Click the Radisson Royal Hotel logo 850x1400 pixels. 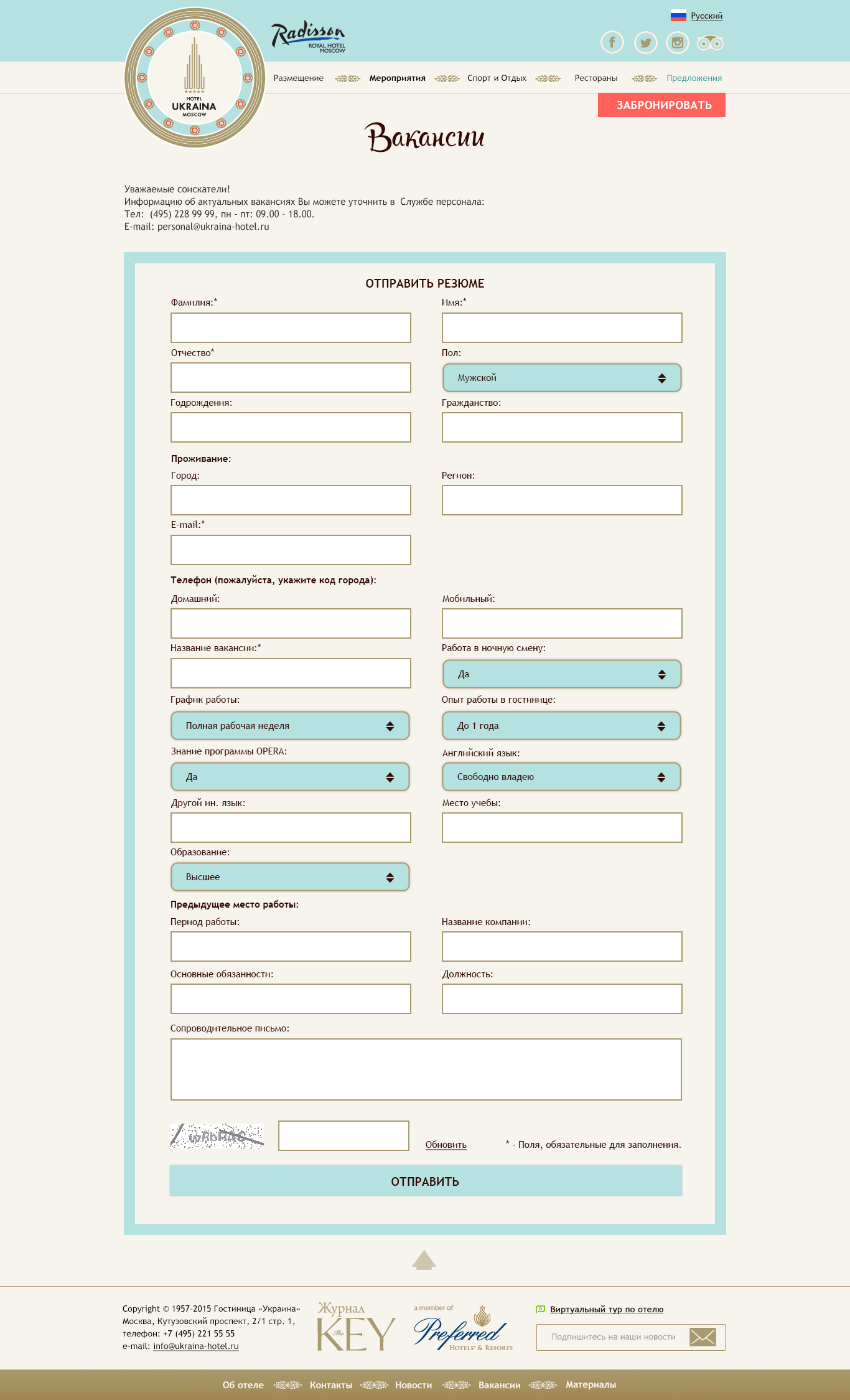308,37
